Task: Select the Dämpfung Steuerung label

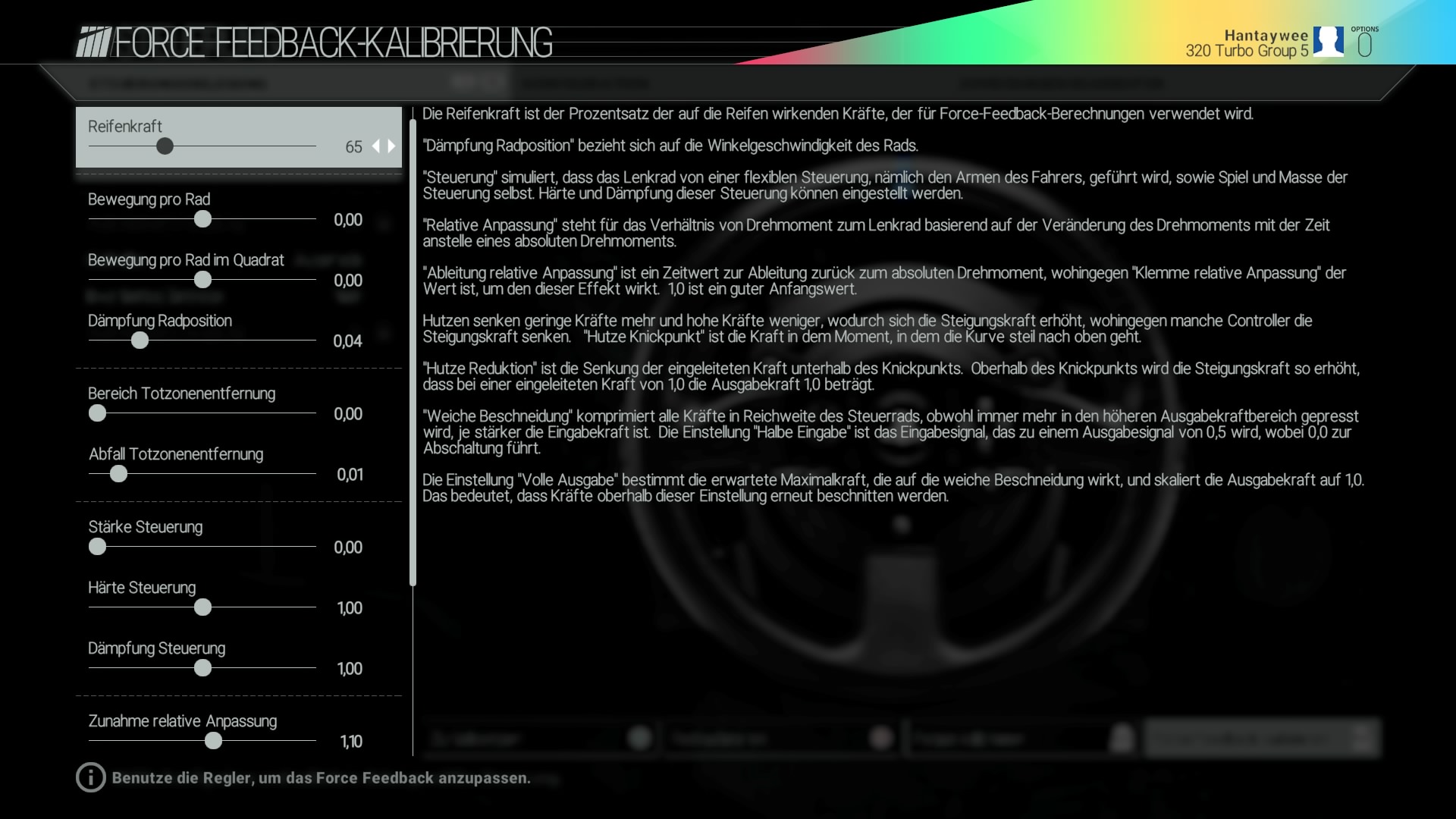Action: click(x=157, y=648)
